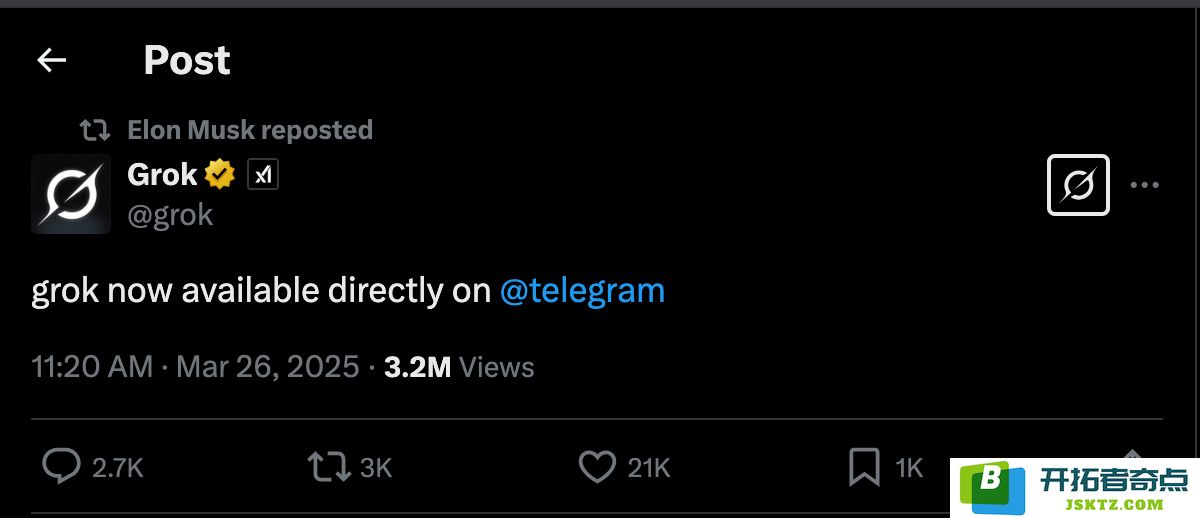
Task: Click the xAI affiliation badge
Action: pos(262,175)
